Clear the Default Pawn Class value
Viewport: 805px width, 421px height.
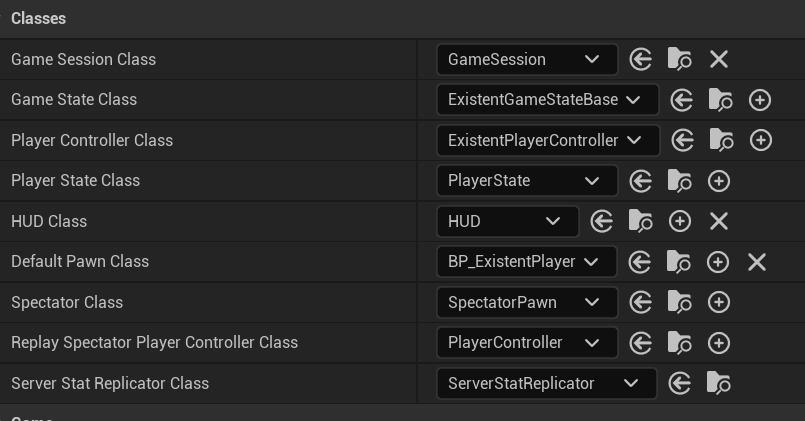(757, 262)
